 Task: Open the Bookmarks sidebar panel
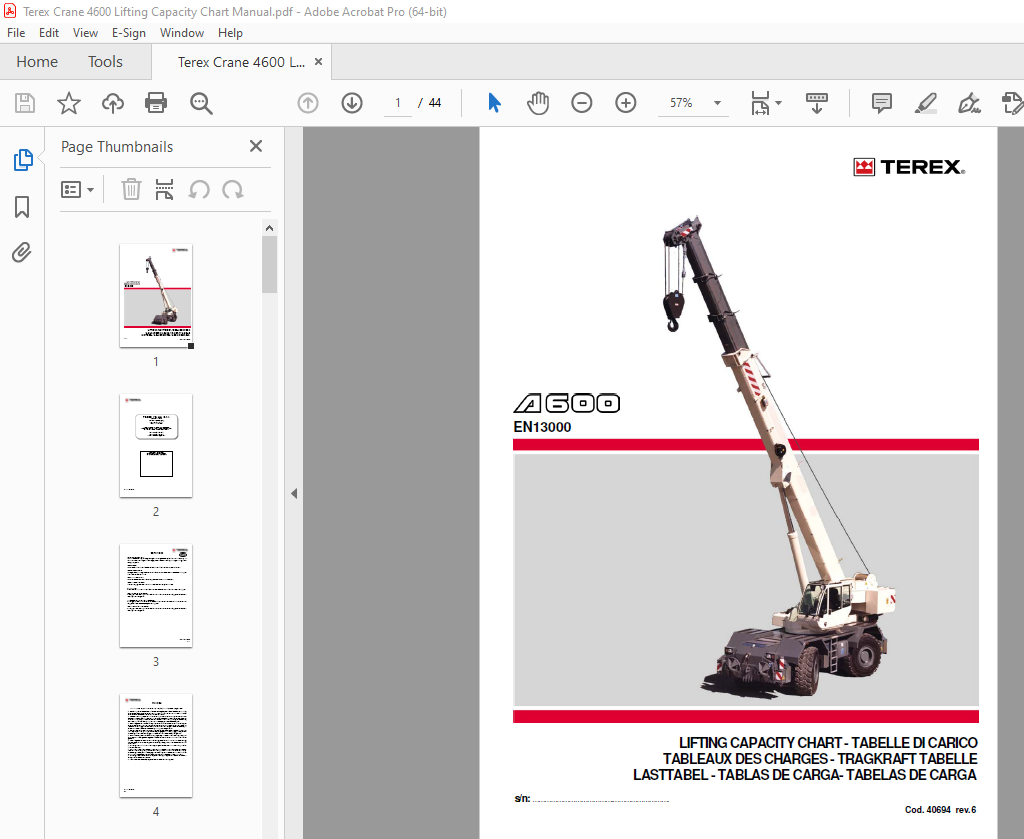22,207
